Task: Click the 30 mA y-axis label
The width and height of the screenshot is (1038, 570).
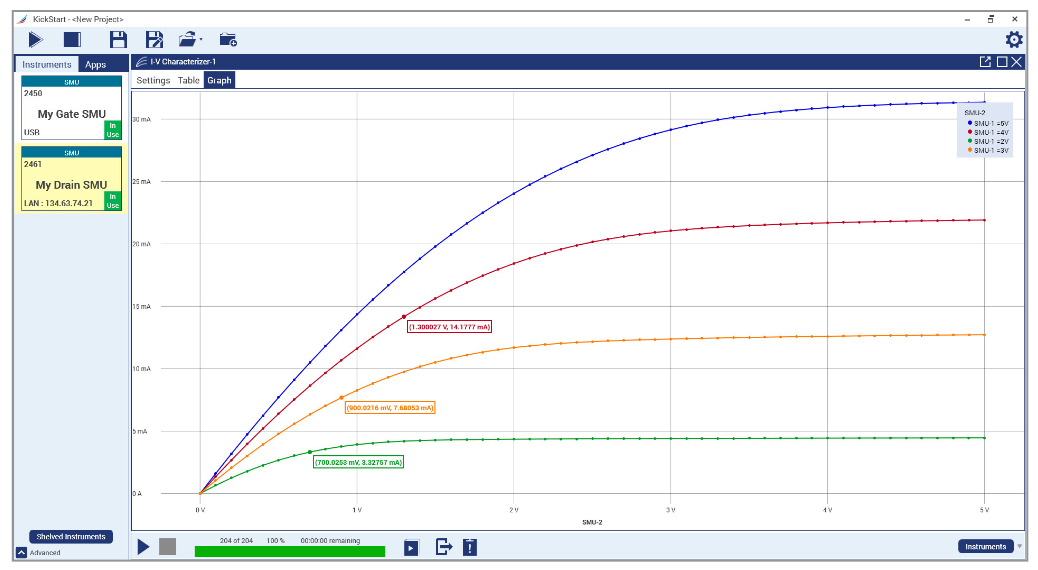Action: (142, 119)
